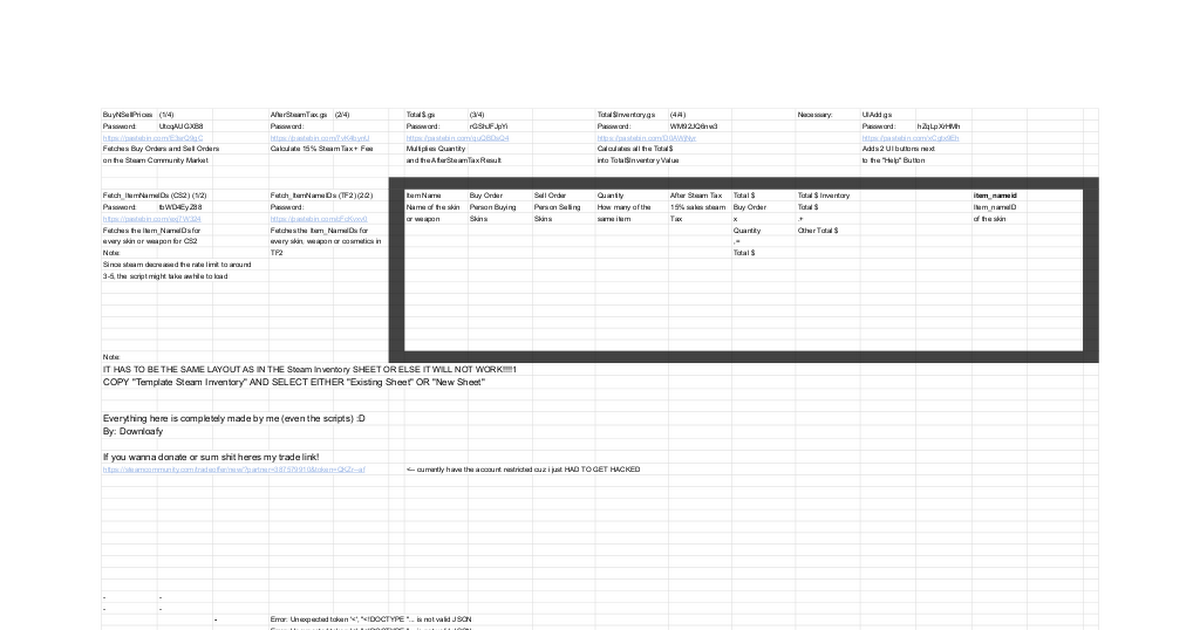Select the 'Item Name' header cell
The width and height of the screenshot is (1200, 630).
424,195
